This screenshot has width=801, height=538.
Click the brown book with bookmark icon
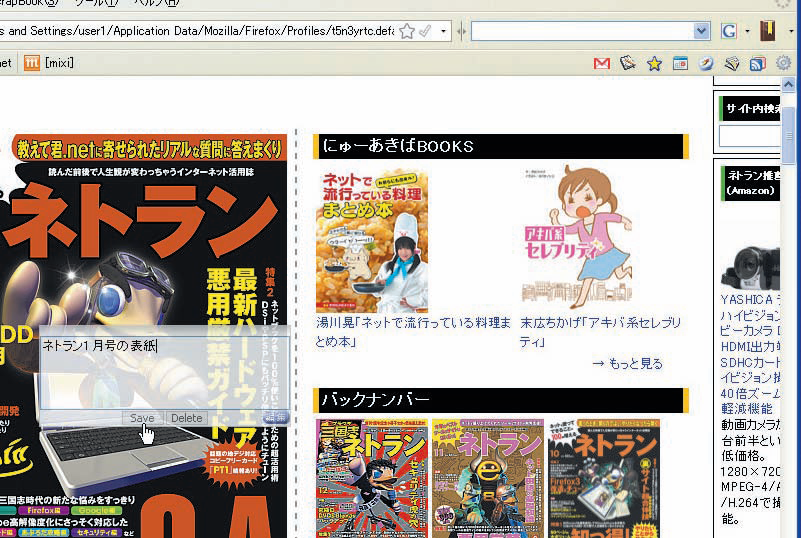[x=768, y=31]
